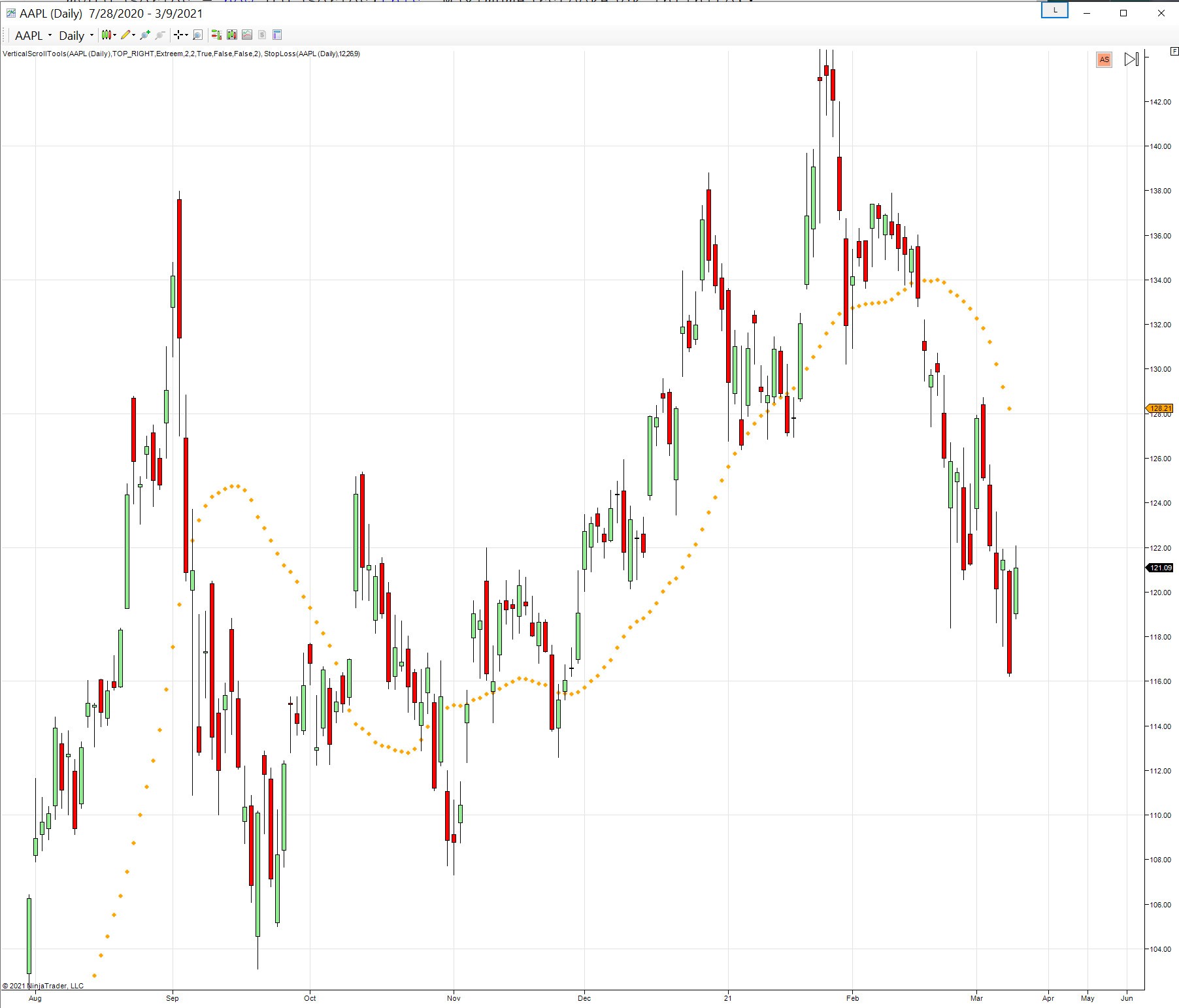Expand the cursor type dropdown arrow

[x=186, y=35]
